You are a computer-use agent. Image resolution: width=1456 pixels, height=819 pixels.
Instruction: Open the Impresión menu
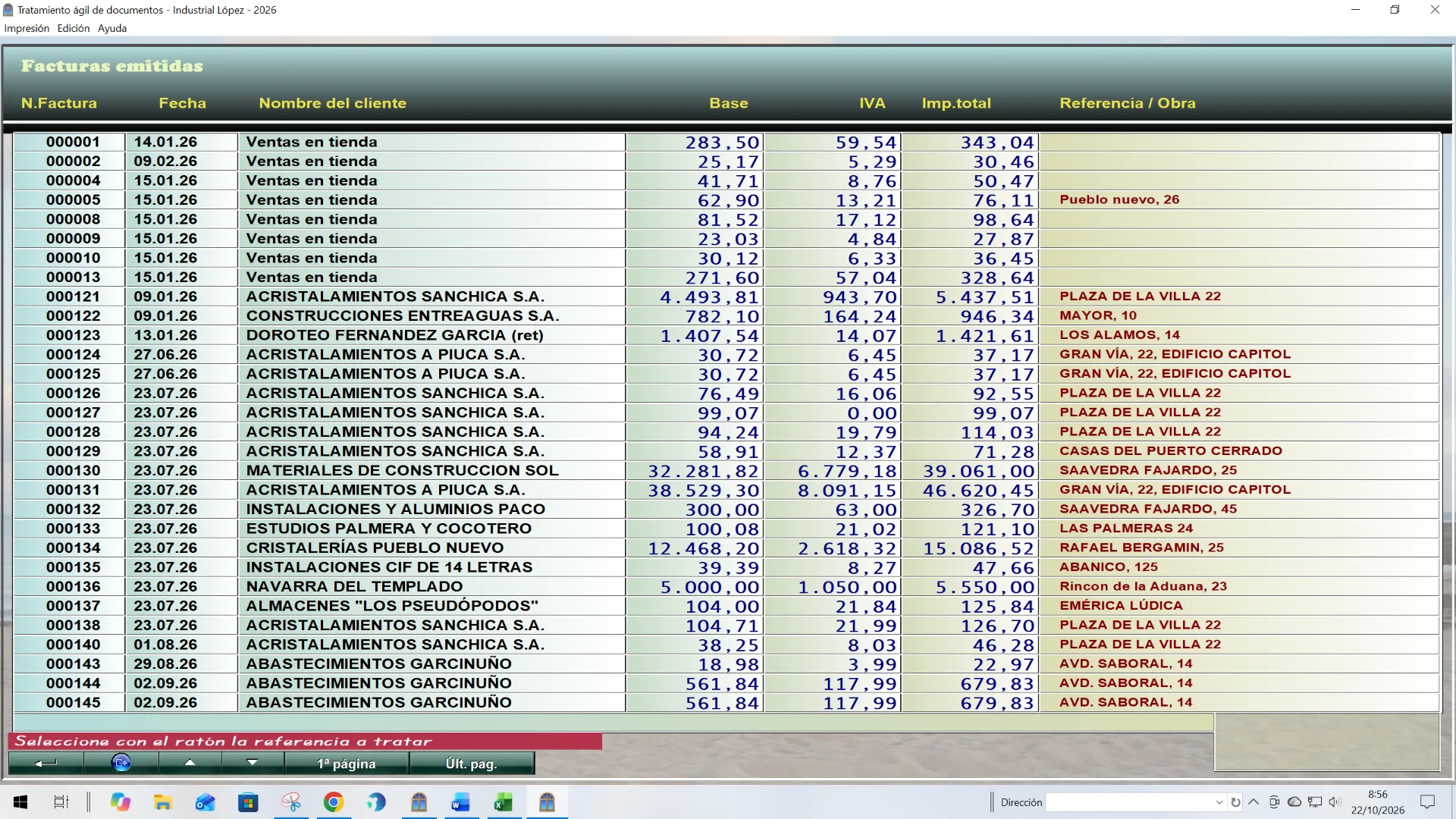(x=27, y=28)
